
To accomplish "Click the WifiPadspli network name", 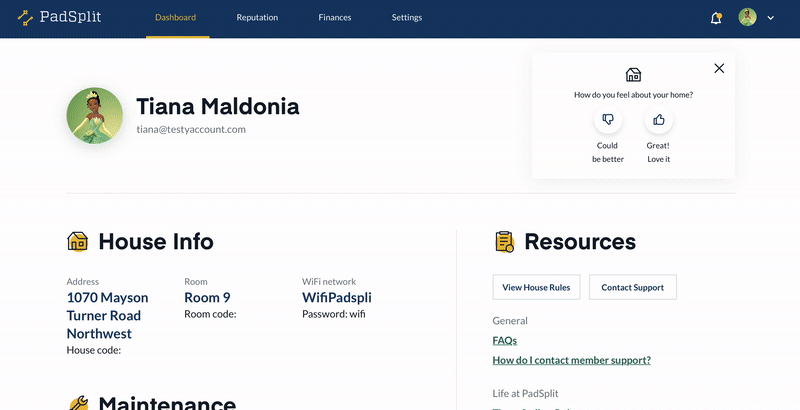I will tap(337, 297).
